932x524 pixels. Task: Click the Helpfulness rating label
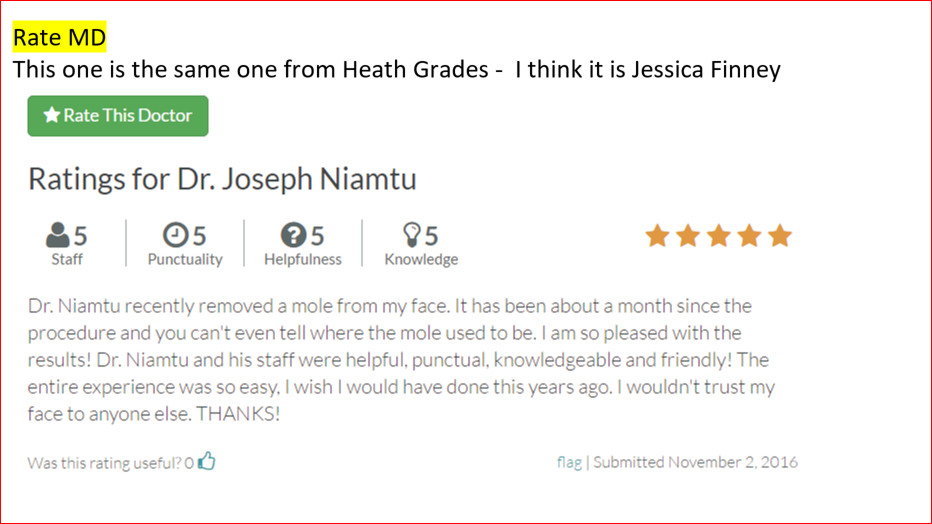(x=303, y=260)
